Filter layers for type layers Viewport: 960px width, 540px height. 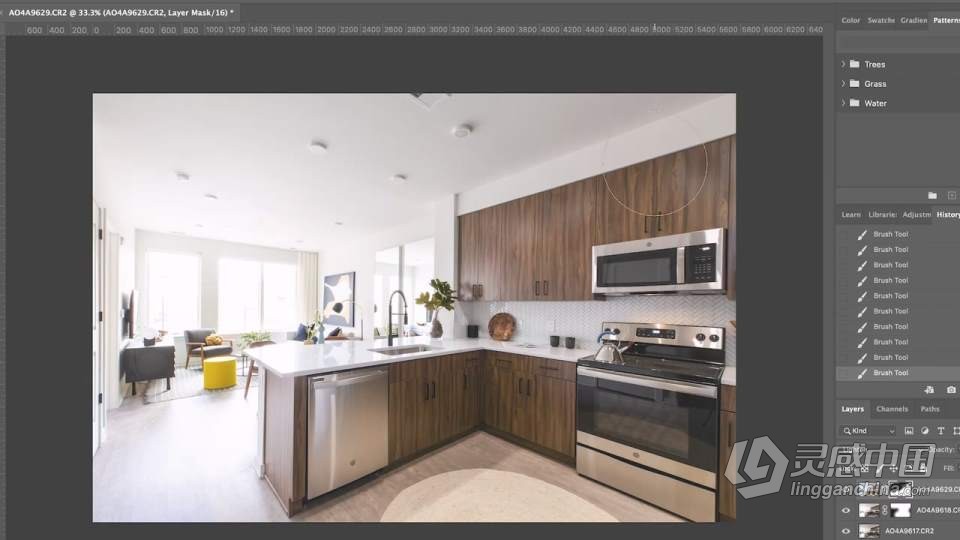pyautogui.click(x=941, y=431)
